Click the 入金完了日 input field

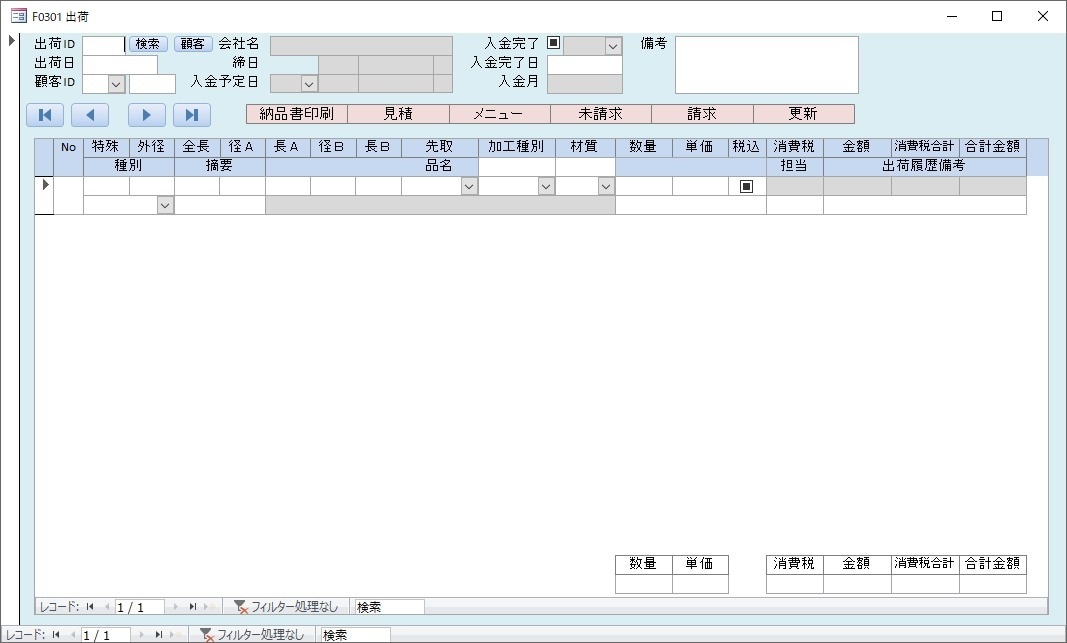point(585,65)
